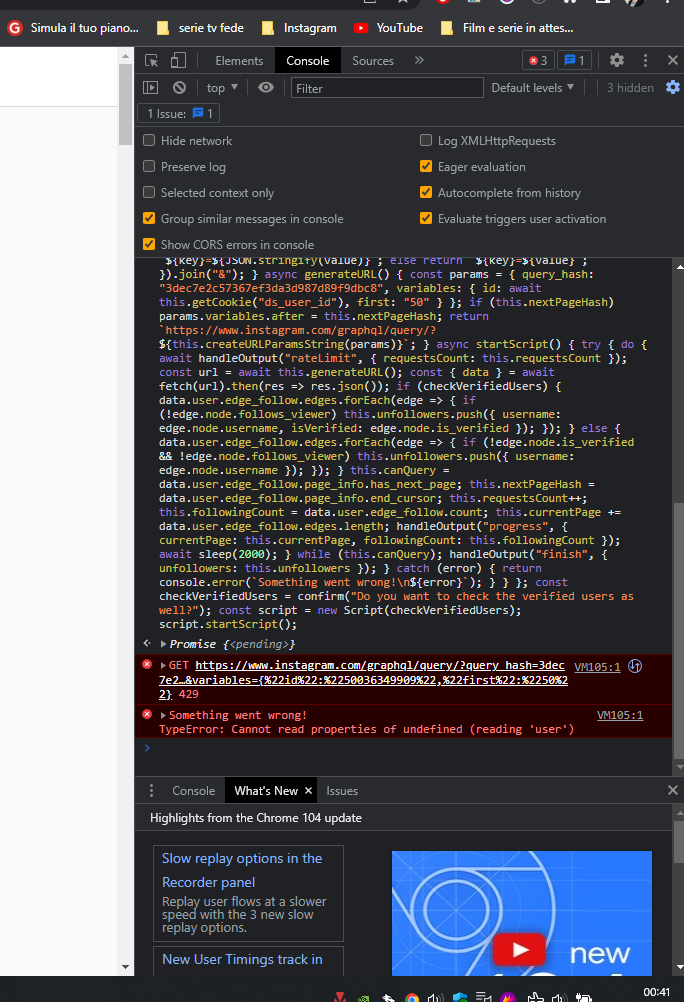The image size is (684, 1002).
Task: Toggle the console sidebar icon
Action: click(x=150, y=87)
